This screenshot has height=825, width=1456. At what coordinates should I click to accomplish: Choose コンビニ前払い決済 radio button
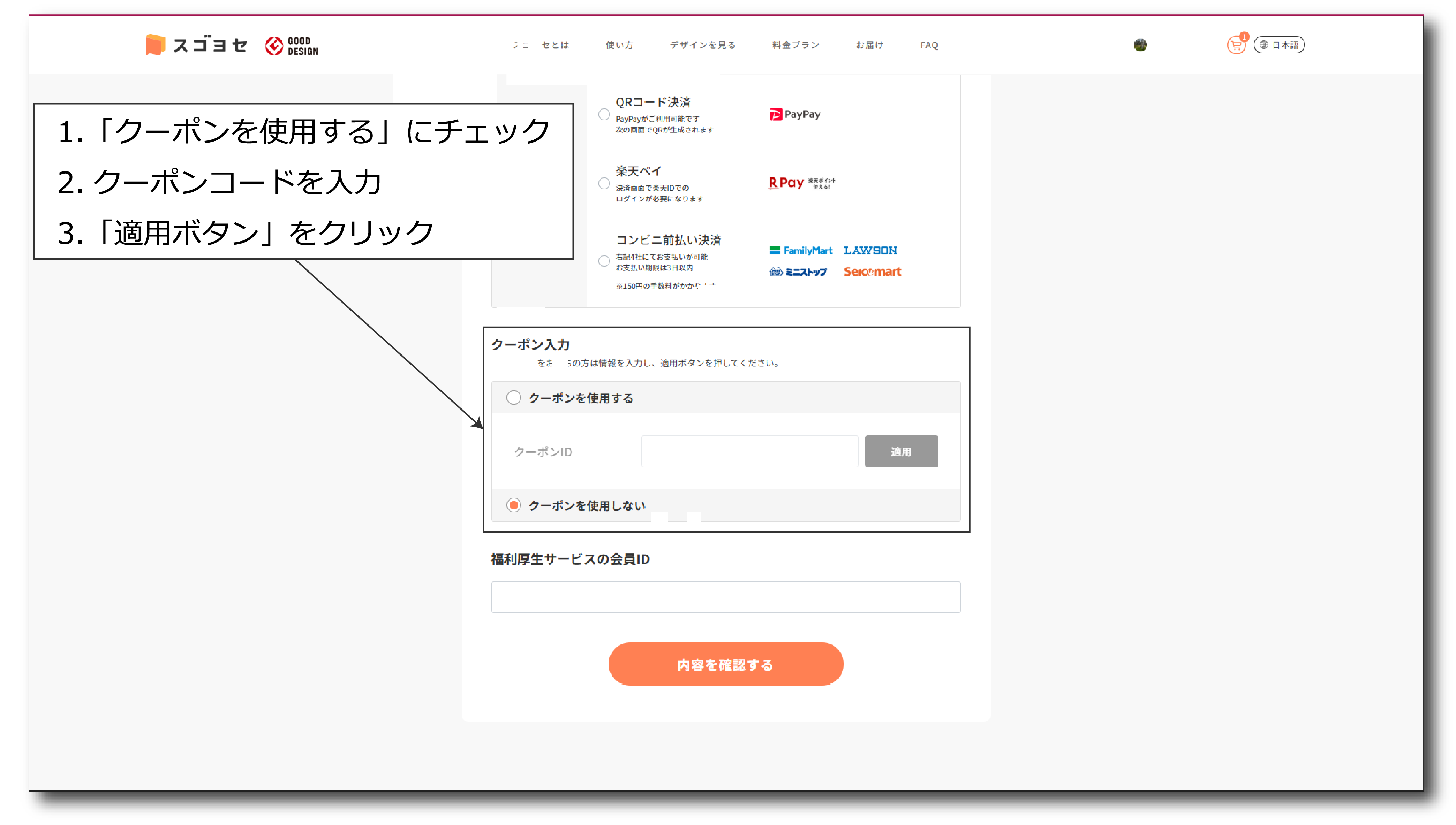(x=604, y=261)
